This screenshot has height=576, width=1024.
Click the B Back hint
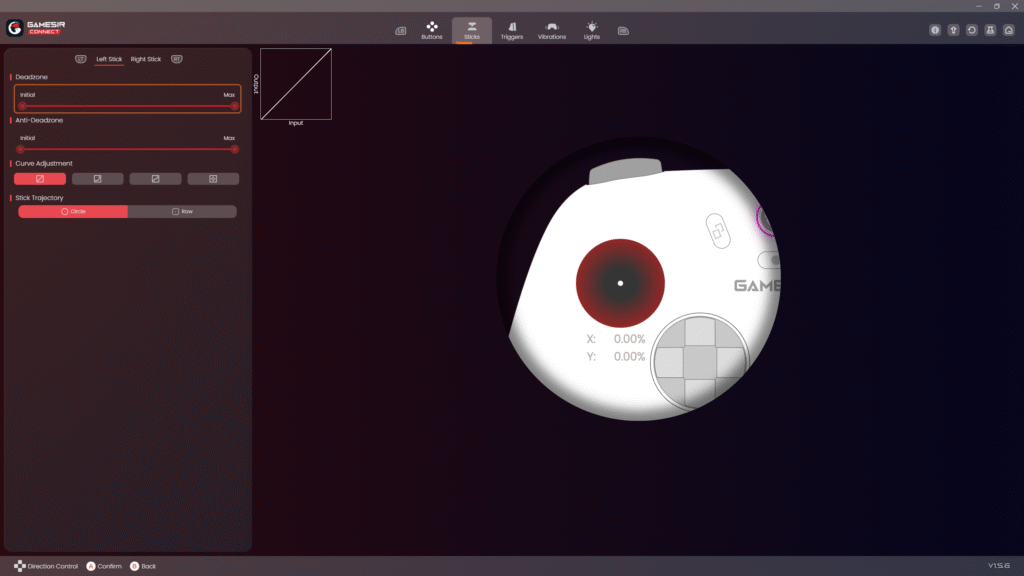pos(143,566)
